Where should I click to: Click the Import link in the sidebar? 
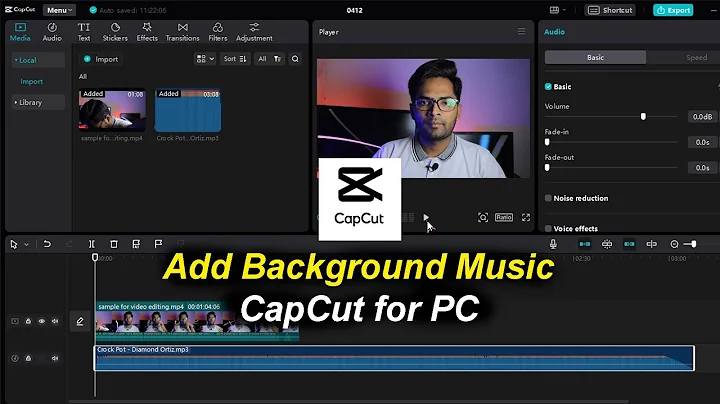[32, 81]
